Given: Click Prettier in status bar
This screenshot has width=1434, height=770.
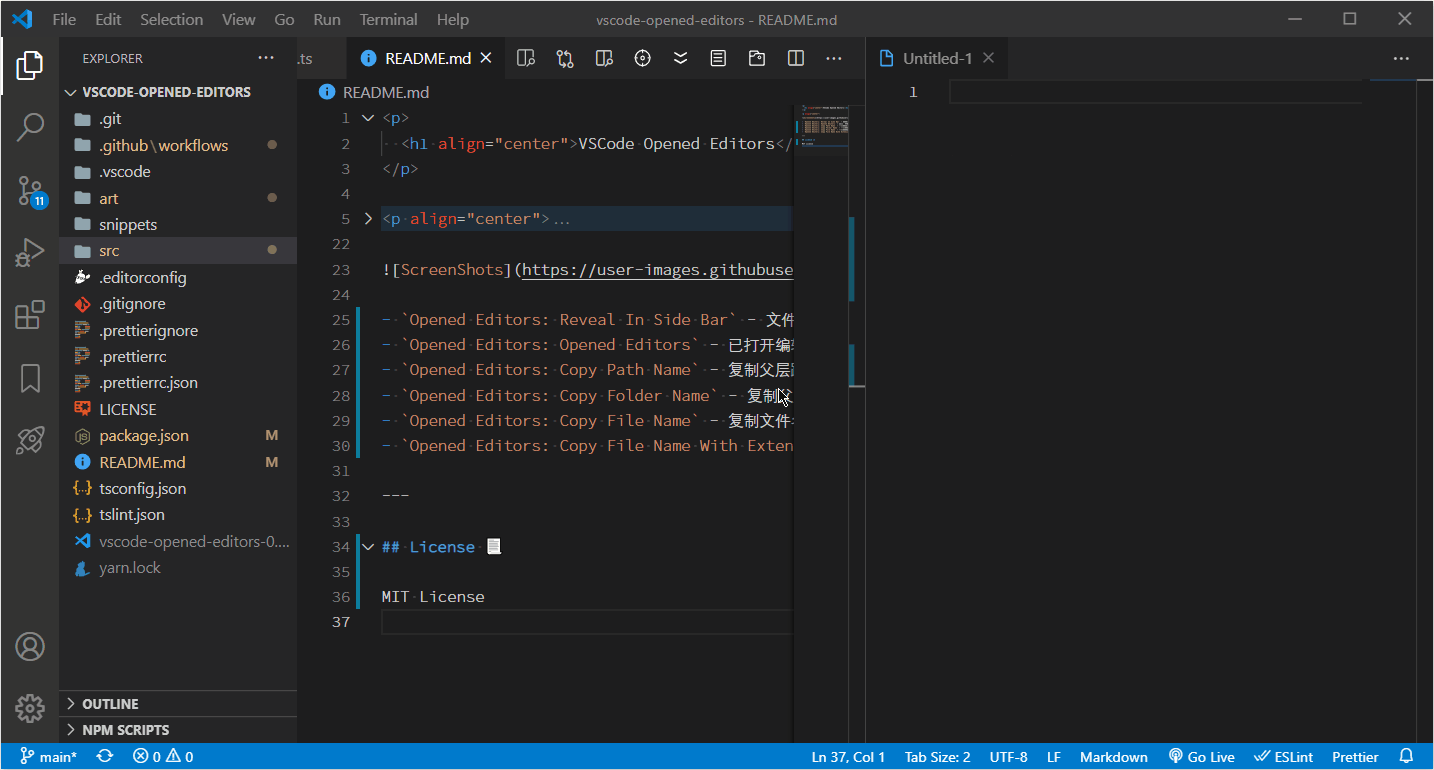Looking at the screenshot, I should [1355, 757].
